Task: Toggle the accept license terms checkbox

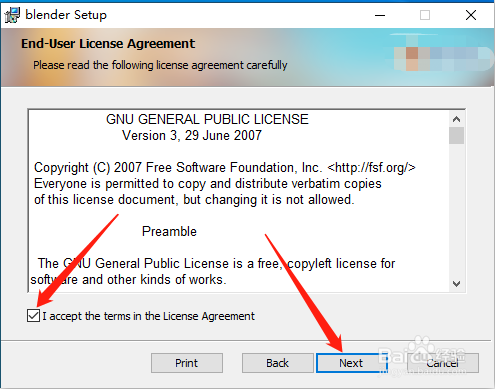Action: point(33,316)
